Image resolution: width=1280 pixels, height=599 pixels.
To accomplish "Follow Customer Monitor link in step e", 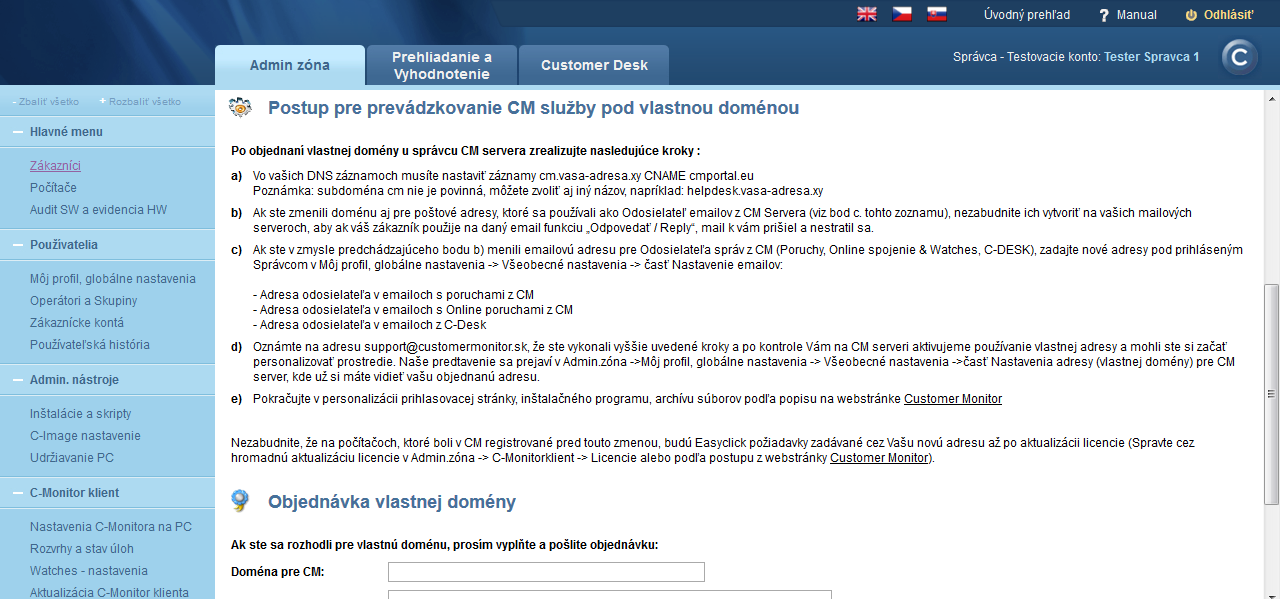I will tap(953, 399).
